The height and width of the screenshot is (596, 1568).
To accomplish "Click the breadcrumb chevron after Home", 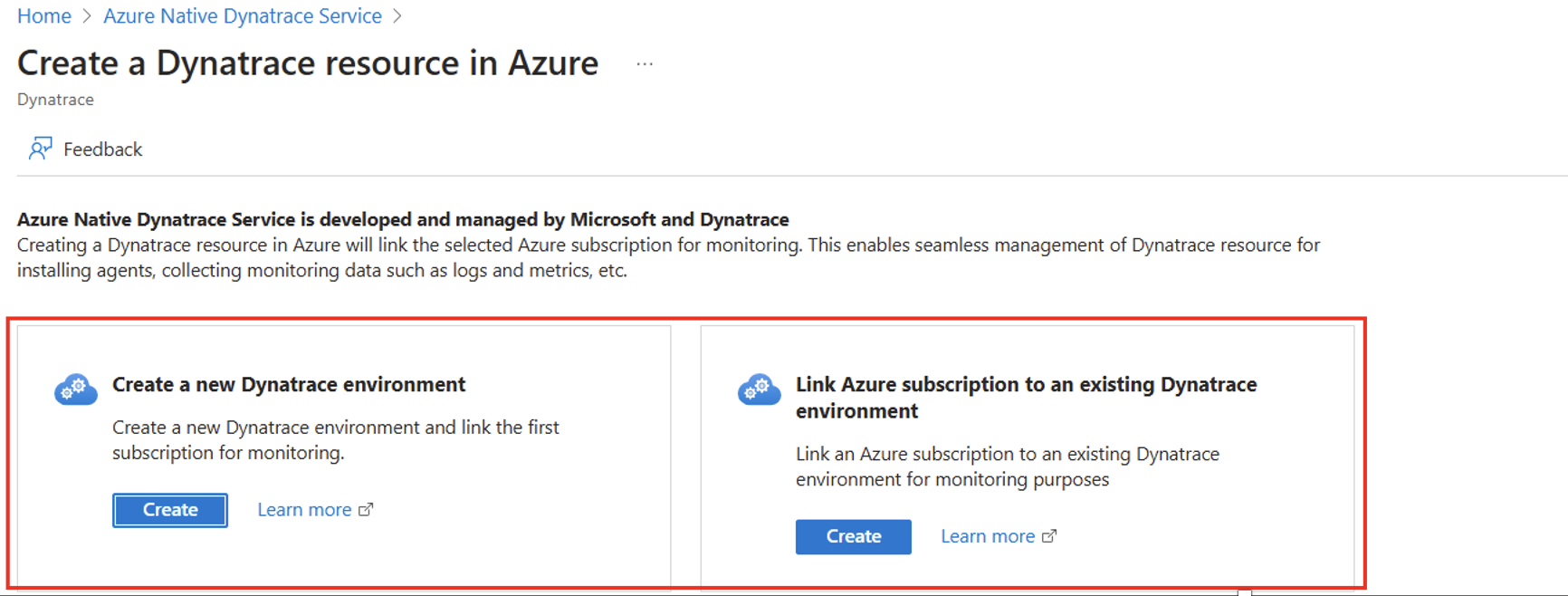I will 87,16.
